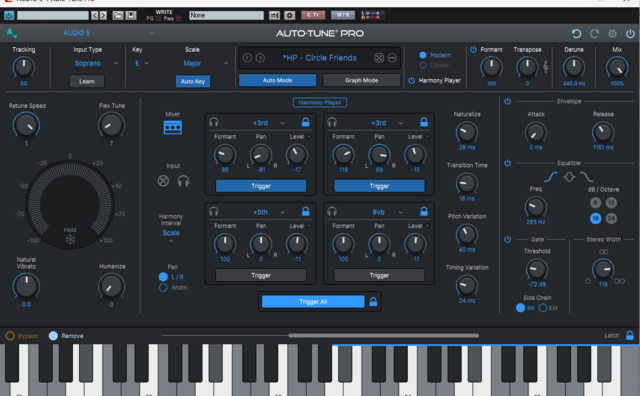Toggle Envelope power button
This screenshot has height=396, width=640.
point(507,101)
